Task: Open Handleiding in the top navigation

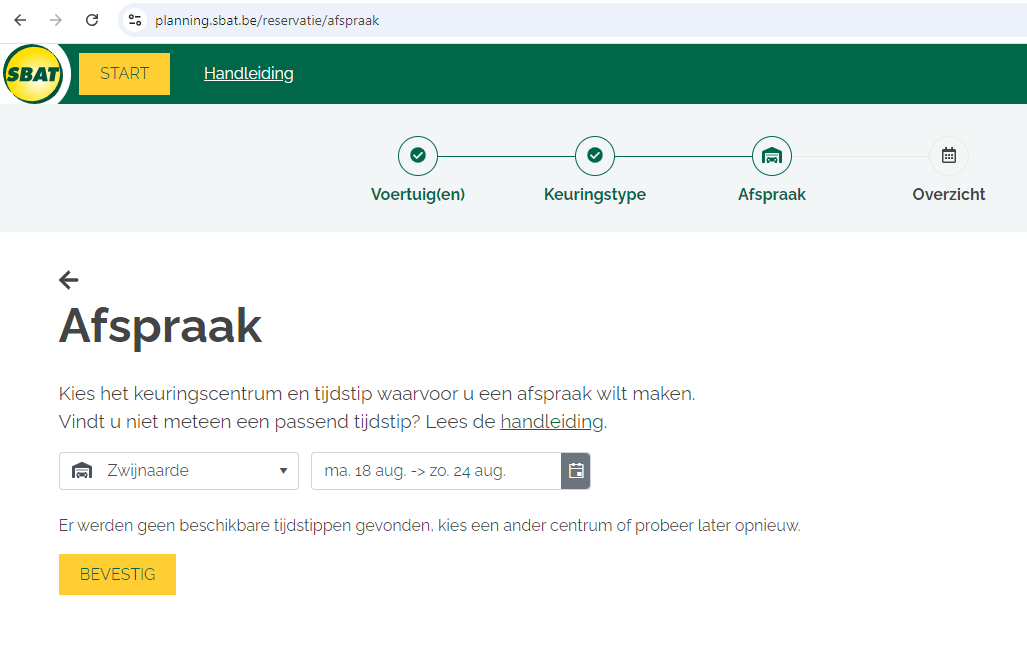Action: click(x=248, y=74)
